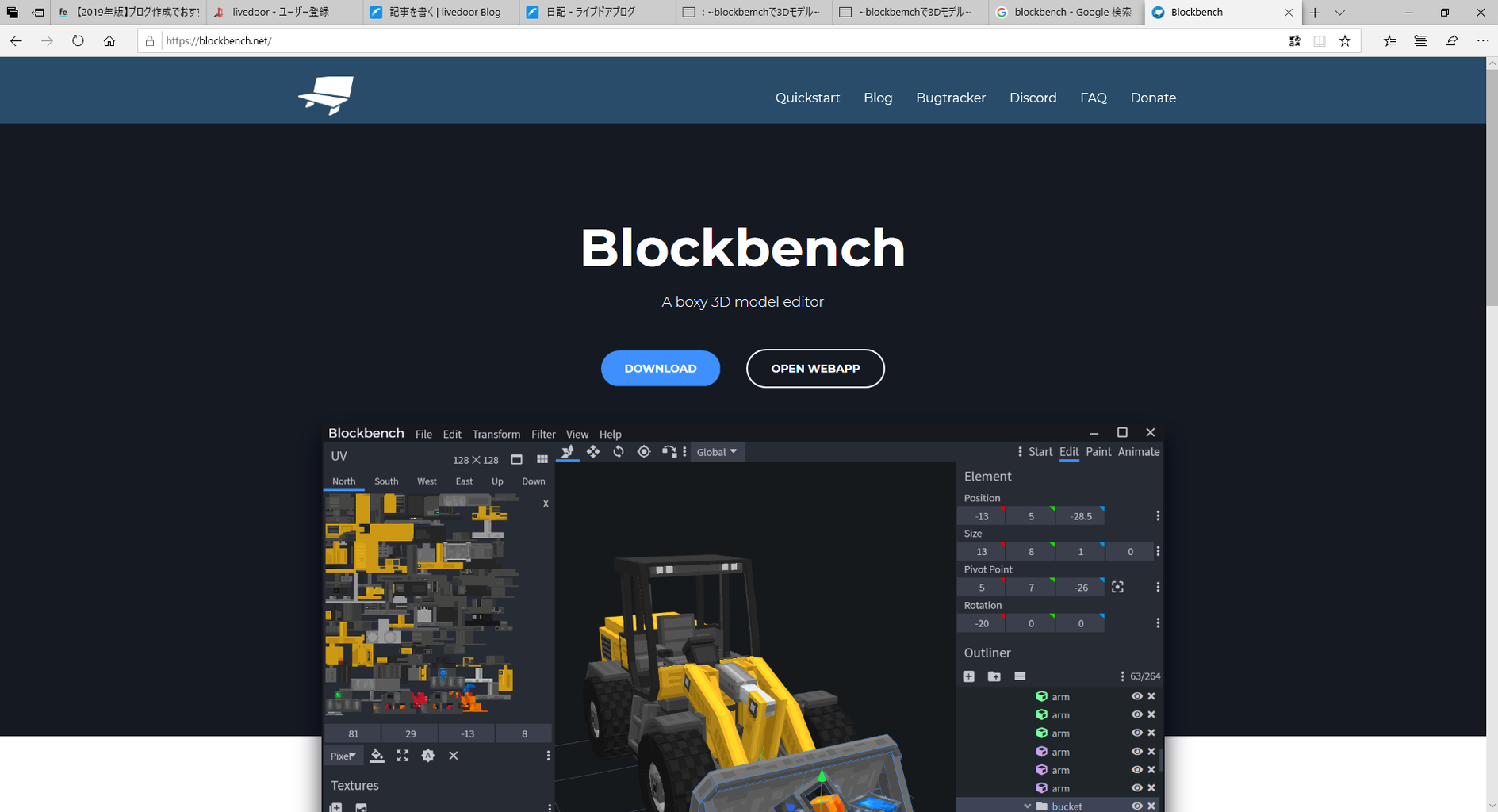1498x812 pixels.
Task: Open the browser tab list chevron
Action: [x=1340, y=13]
